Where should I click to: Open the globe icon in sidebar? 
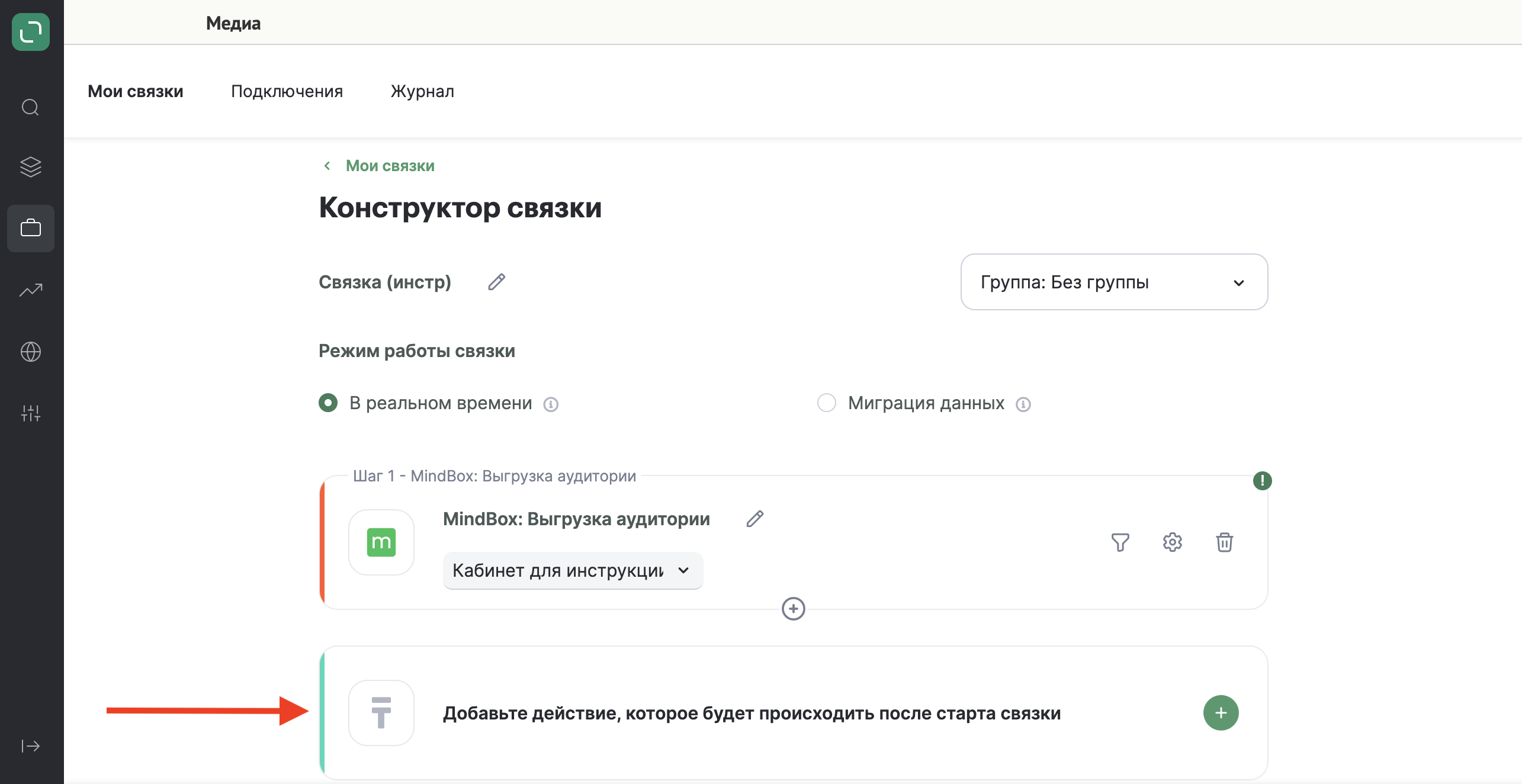31,352
